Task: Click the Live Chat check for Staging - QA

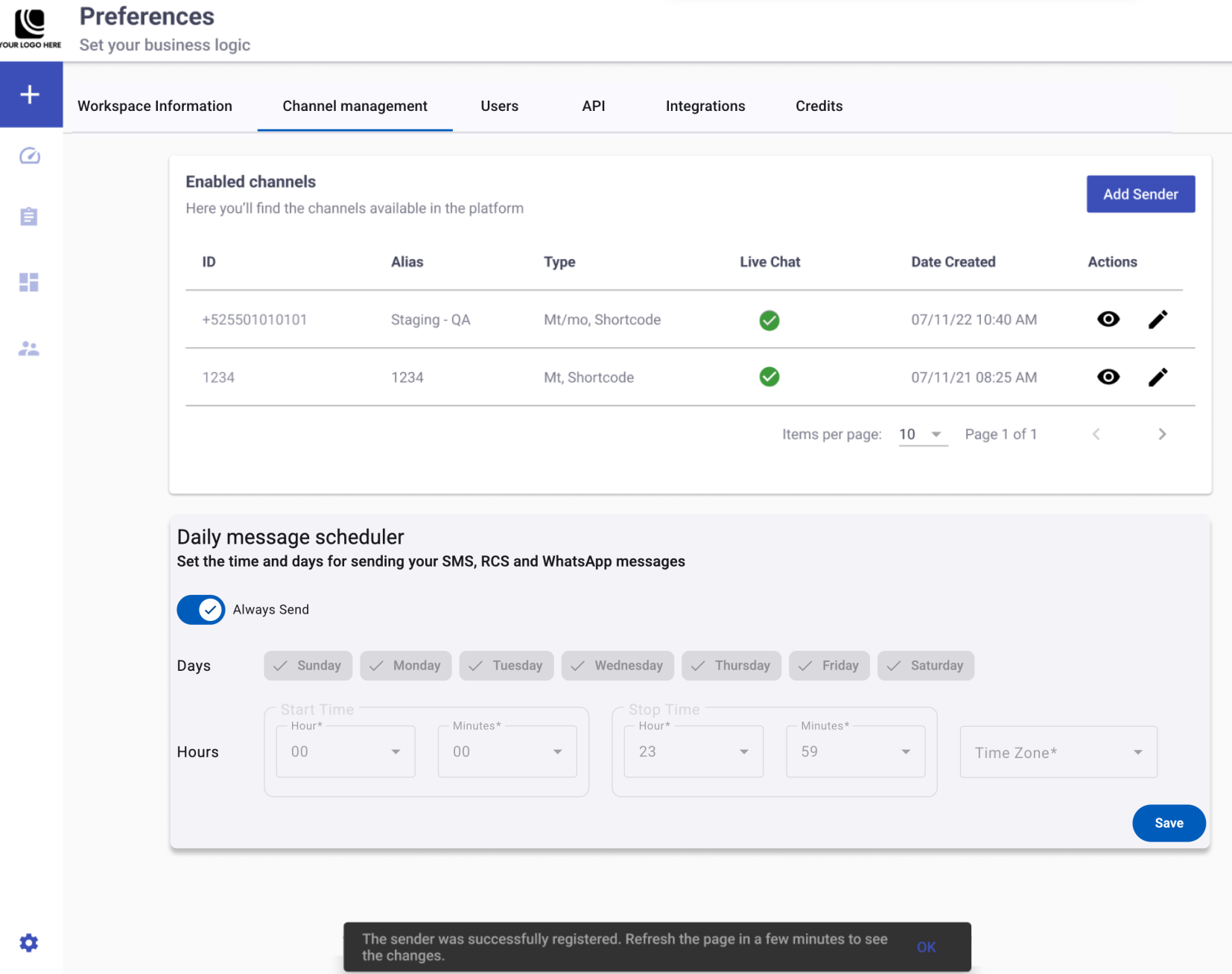Action: click(769, 320)
